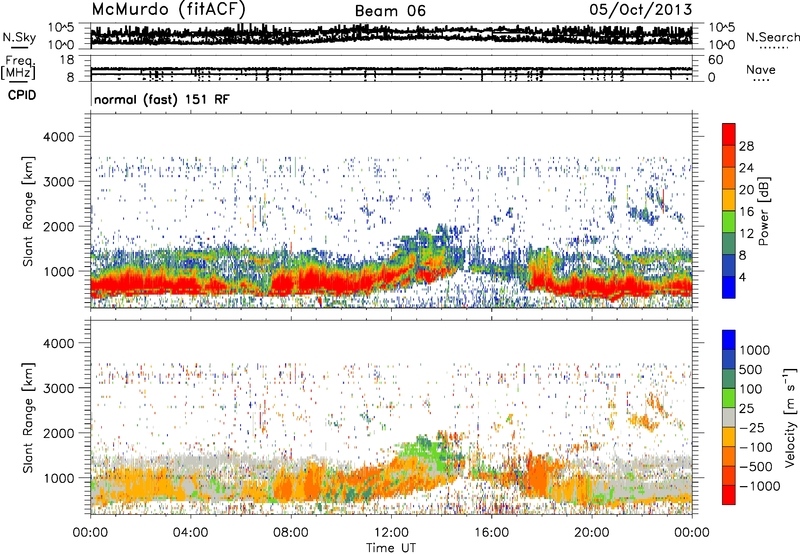Viewport: 800px width, 554px height.
Task: Select the 'Freq. [MHz]' axis label
Action: click(x=18, y=68)
